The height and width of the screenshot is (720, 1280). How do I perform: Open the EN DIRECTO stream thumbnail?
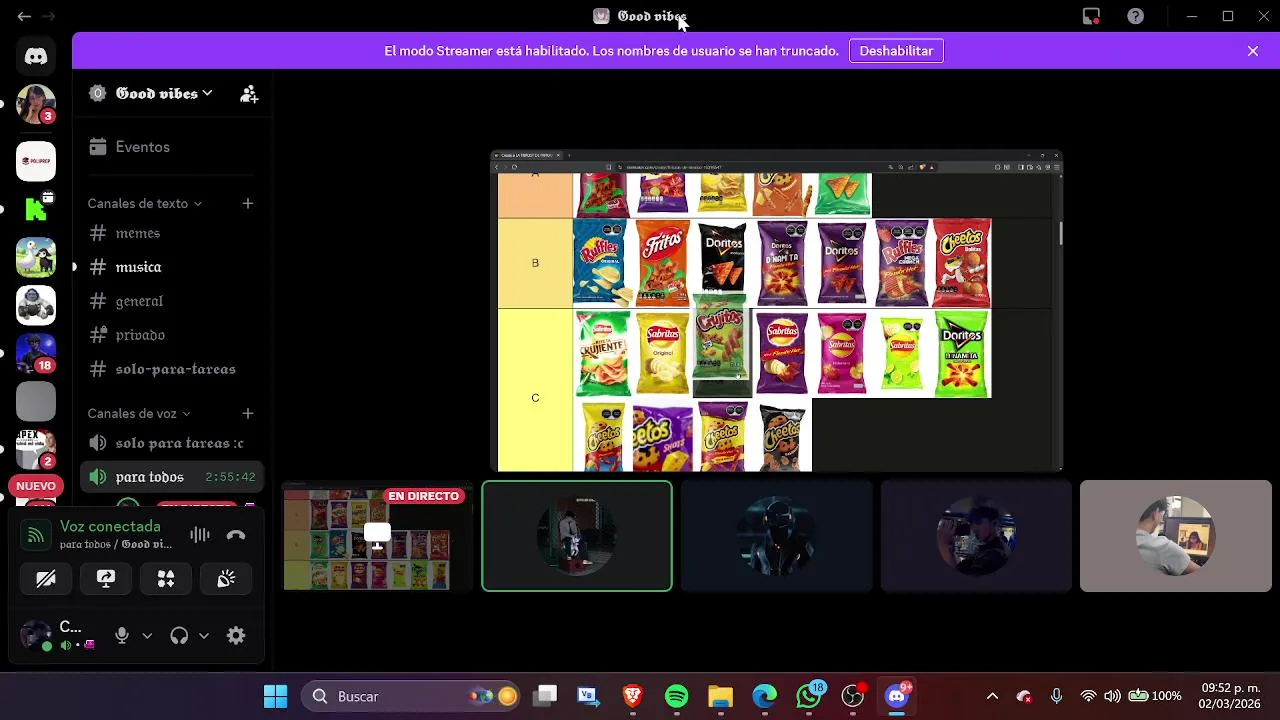click(377, 536)
